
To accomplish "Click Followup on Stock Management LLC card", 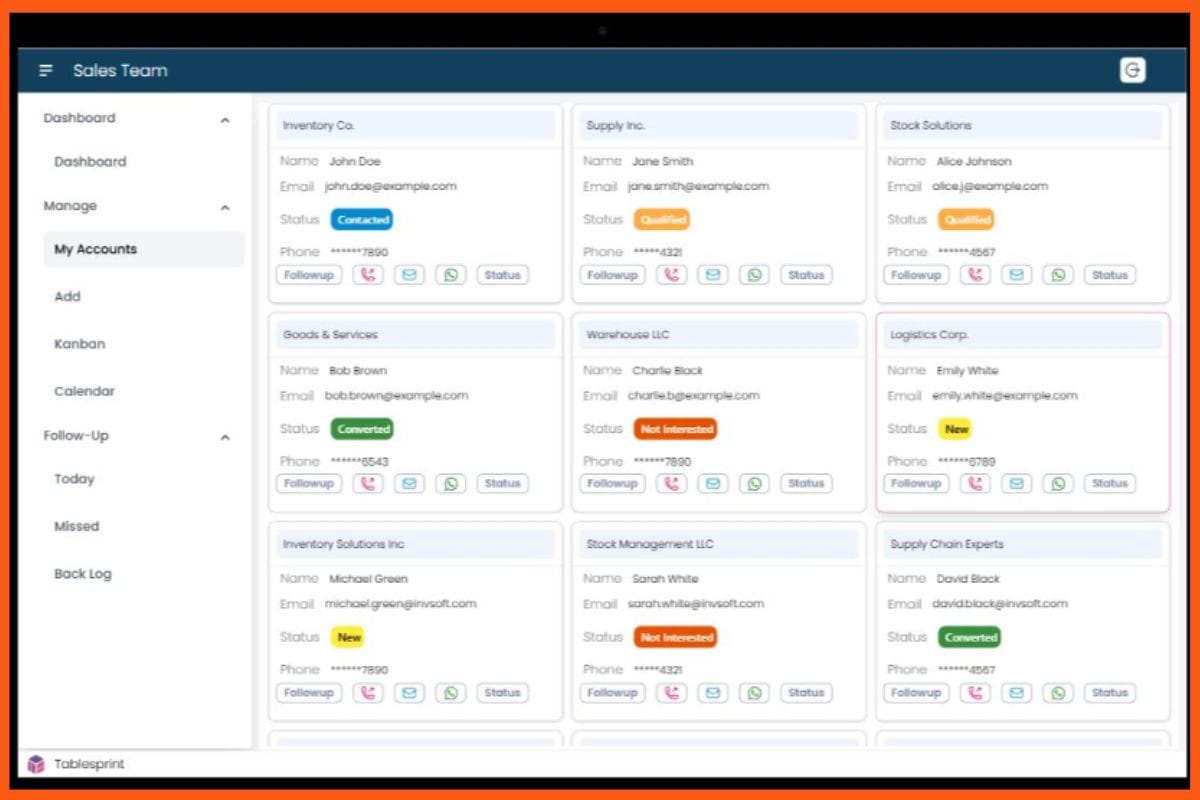I will tap(613, 693).
